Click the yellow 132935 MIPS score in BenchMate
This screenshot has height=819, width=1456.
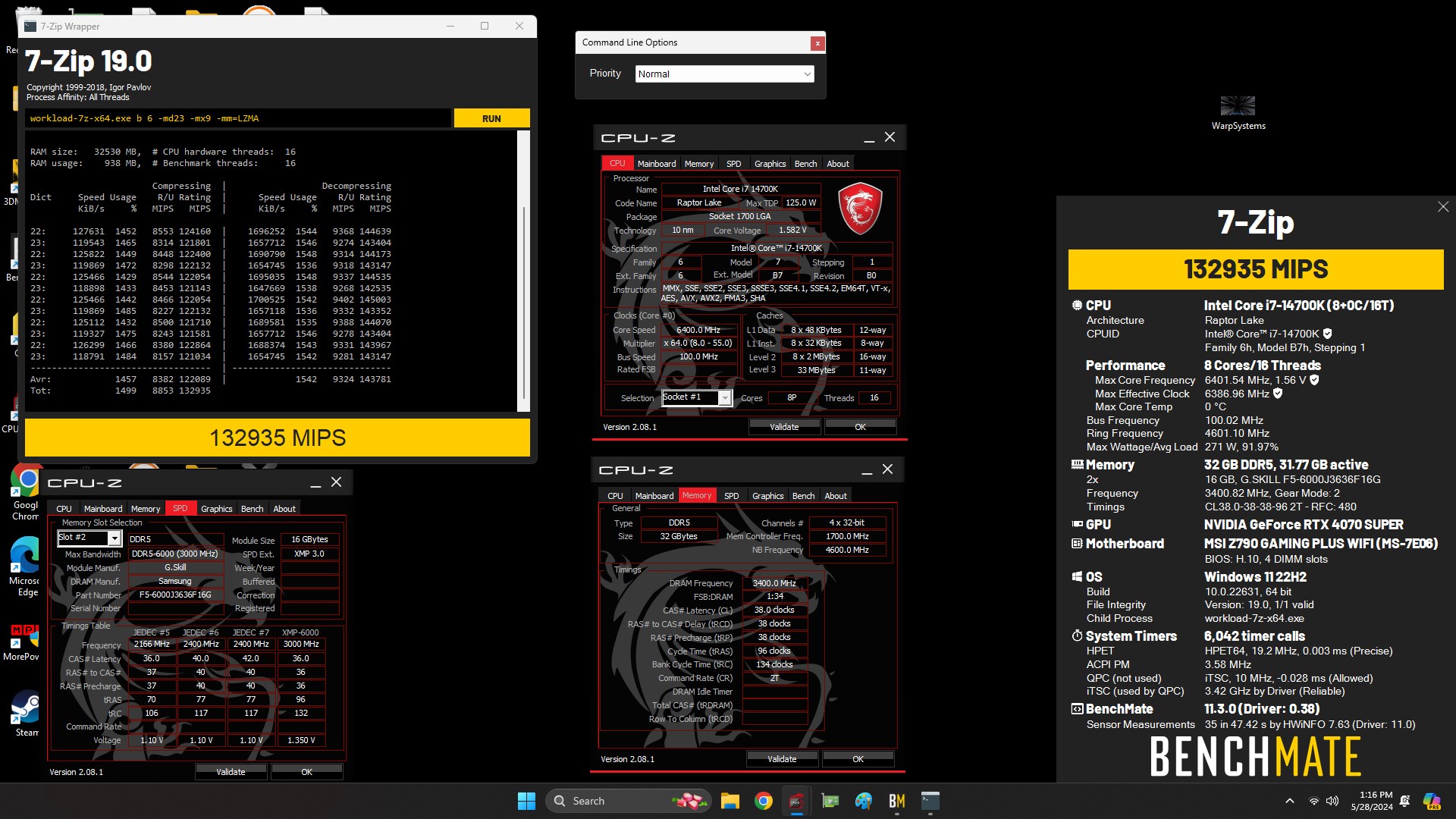[x=1256, y=269]
